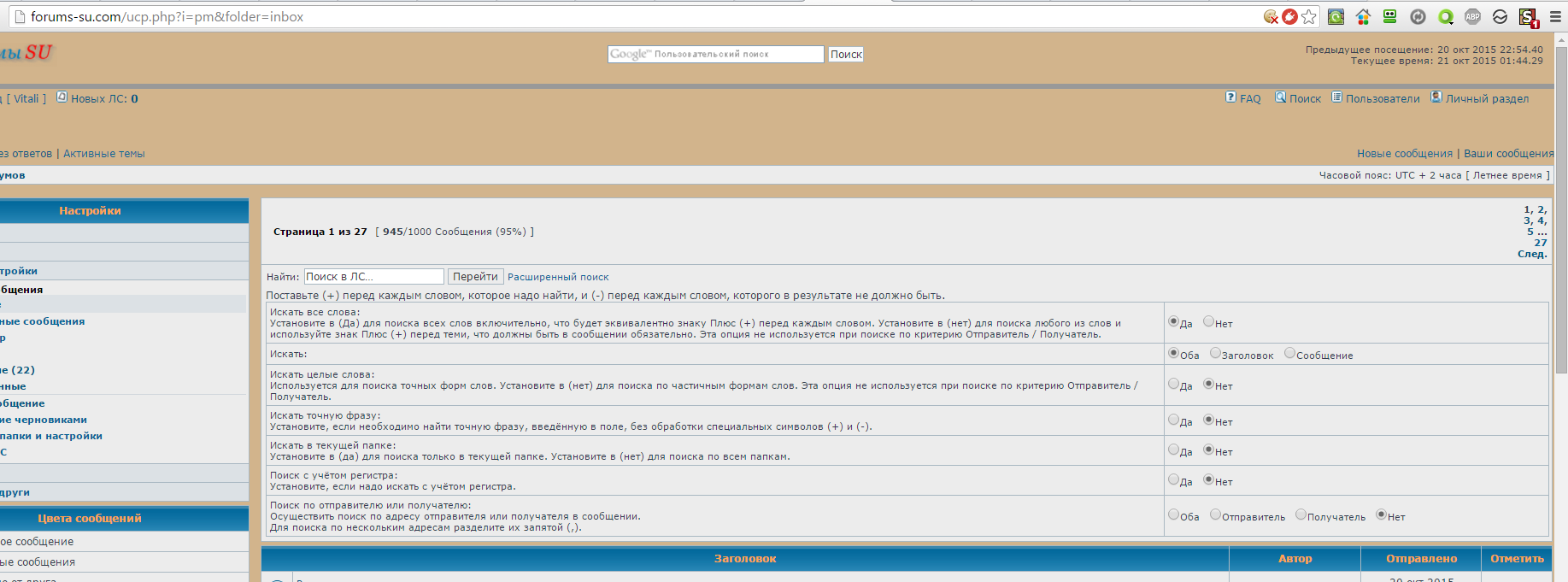Select Да for search exact phrase
Image resolution: width=1568 pixels, height=582 pixels.
pos(1173,420)
